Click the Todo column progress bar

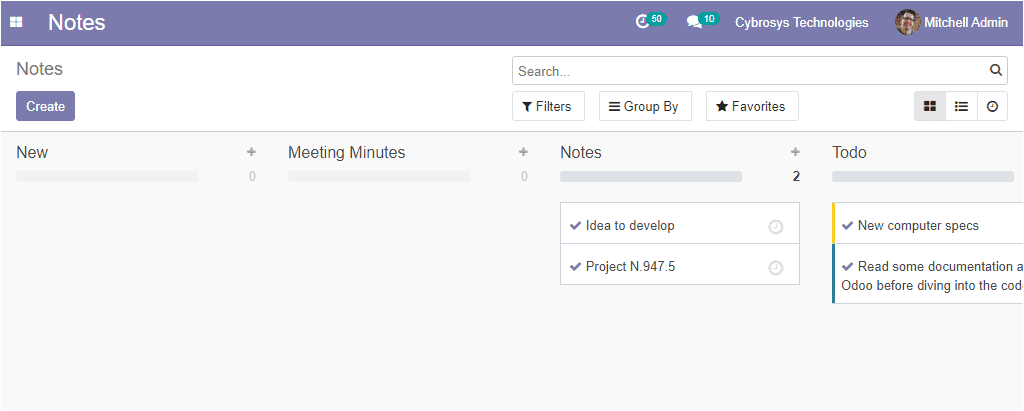point(923,176)
